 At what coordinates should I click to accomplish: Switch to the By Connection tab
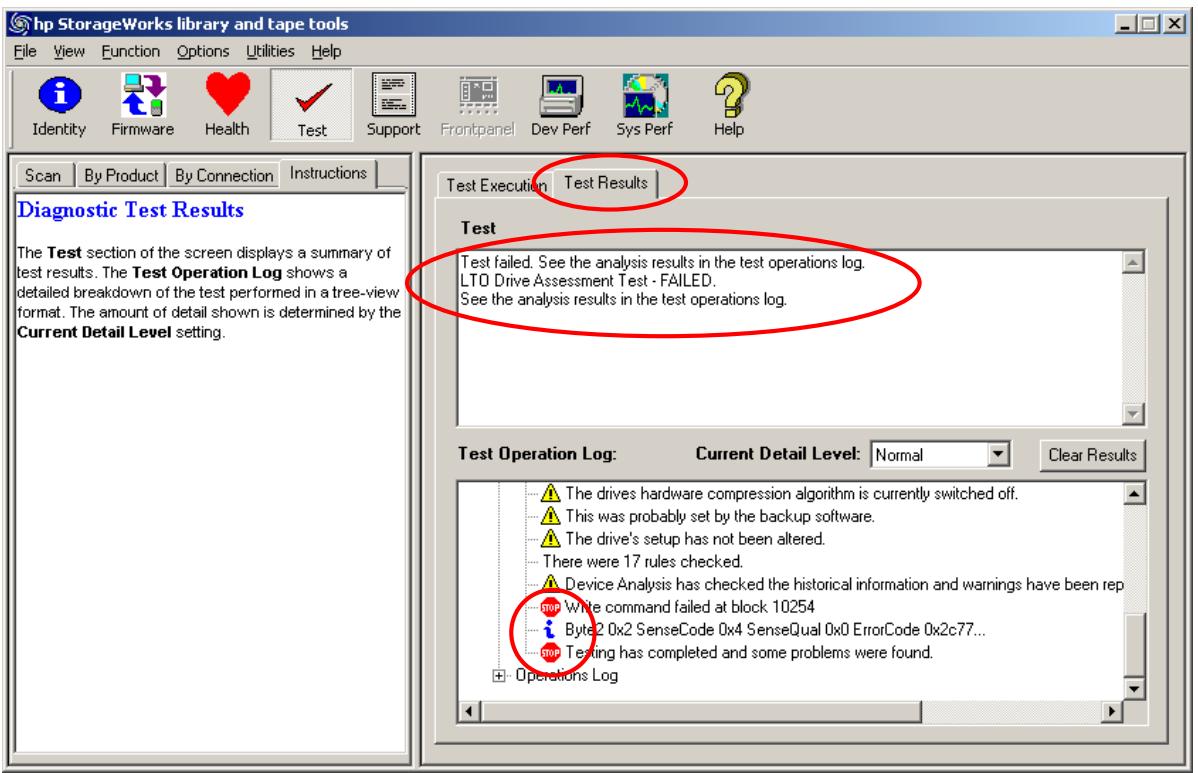click(224, 176)
